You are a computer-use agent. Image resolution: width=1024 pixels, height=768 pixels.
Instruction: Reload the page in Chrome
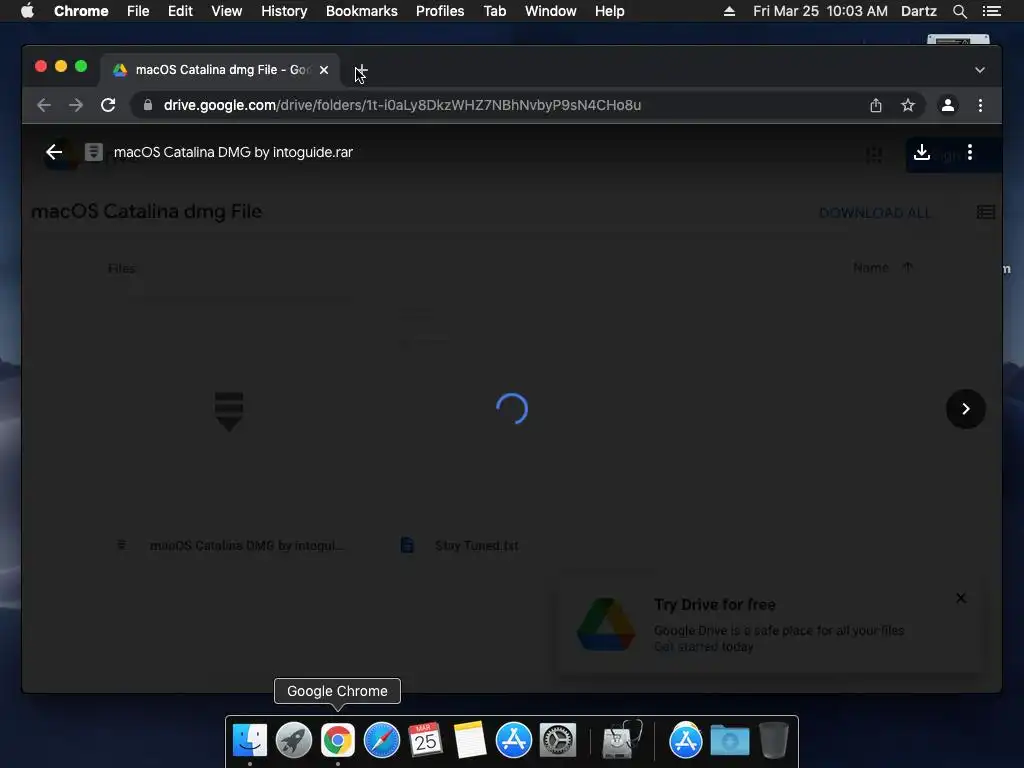[x=108, y=105]
